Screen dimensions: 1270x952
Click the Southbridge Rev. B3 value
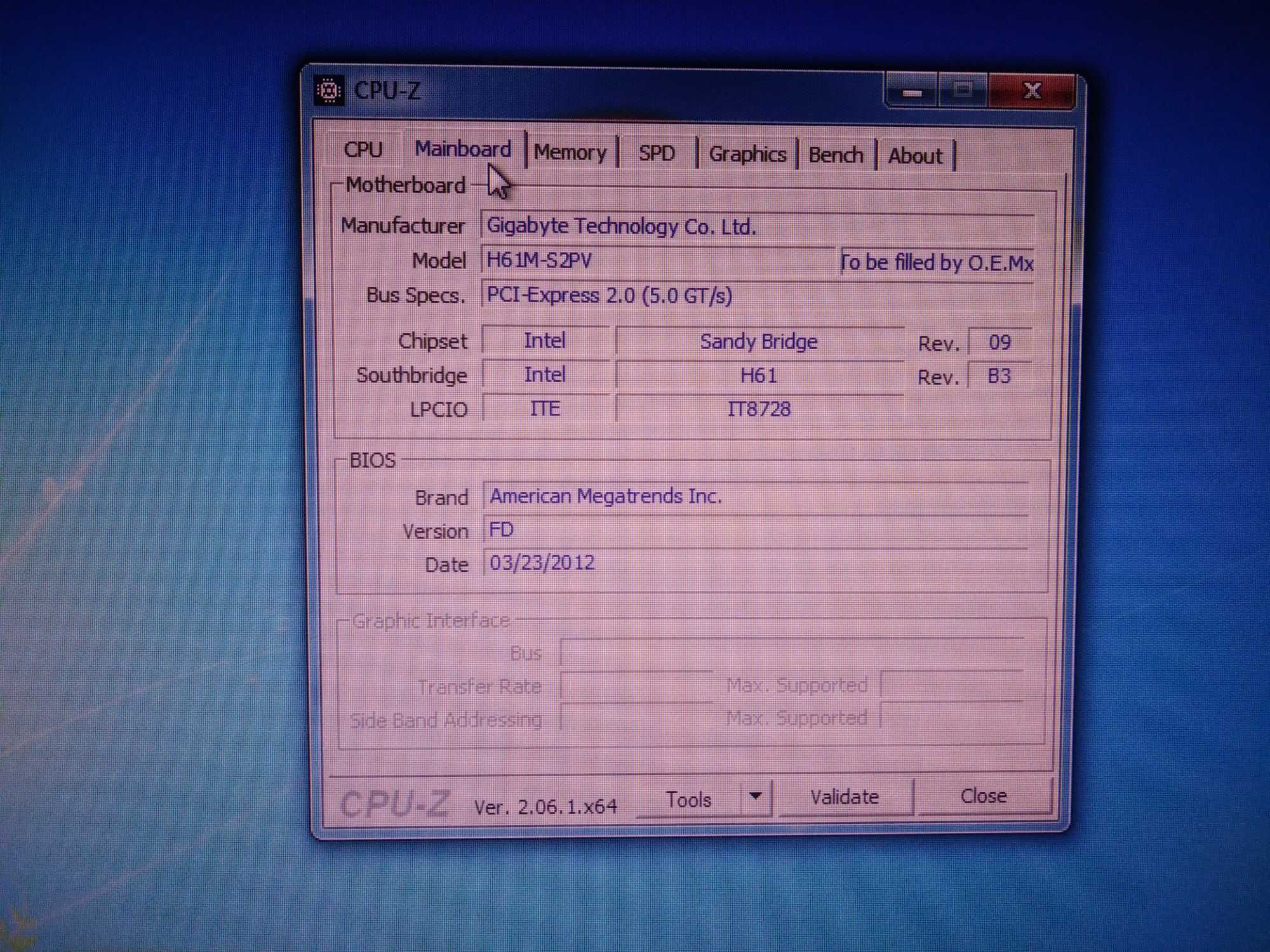point(1000,376)
